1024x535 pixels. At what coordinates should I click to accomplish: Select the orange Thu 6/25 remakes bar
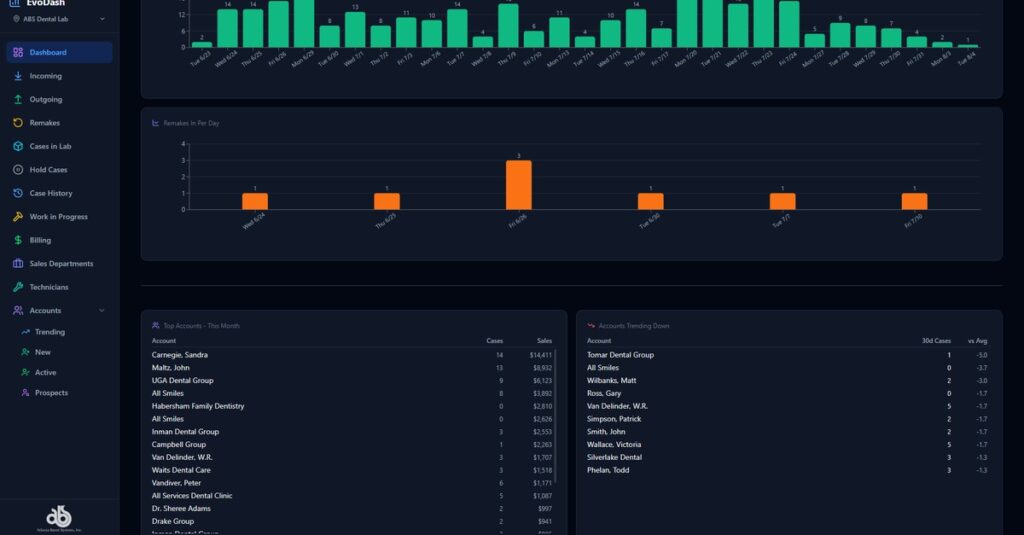coord(387,201)
